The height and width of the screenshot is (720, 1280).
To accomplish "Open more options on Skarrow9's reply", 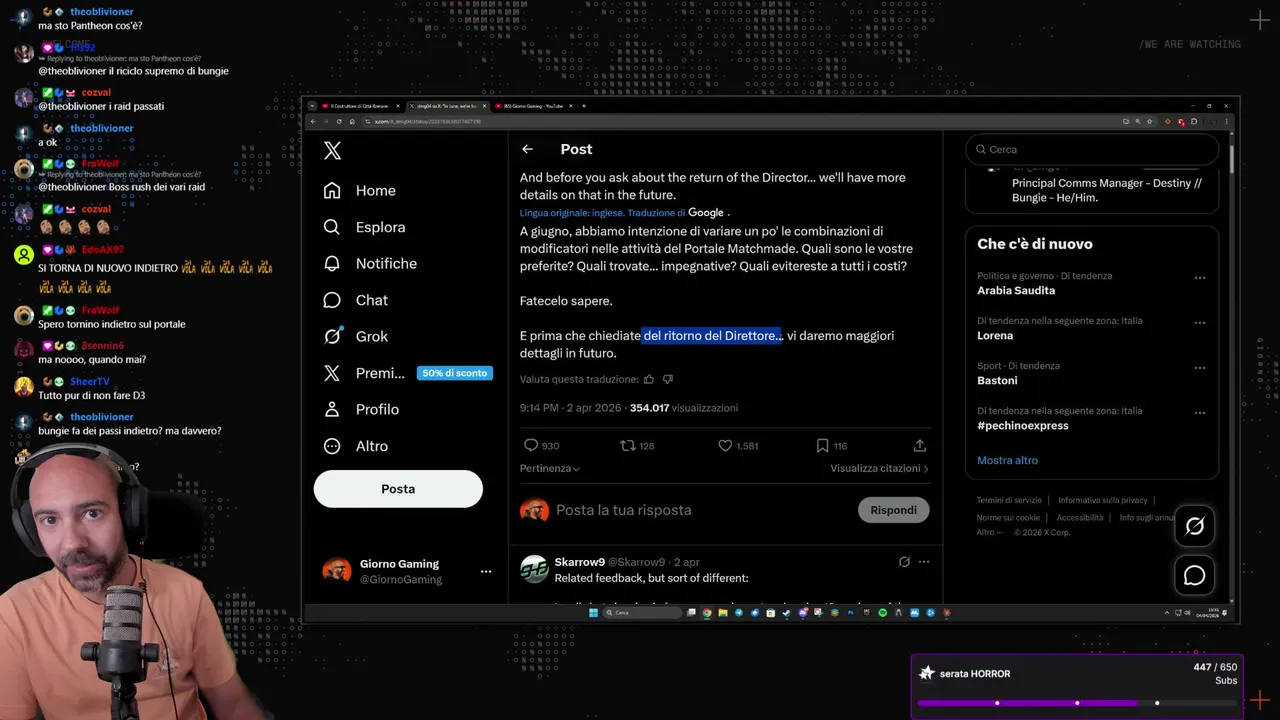I will click(x=924, y=562).
